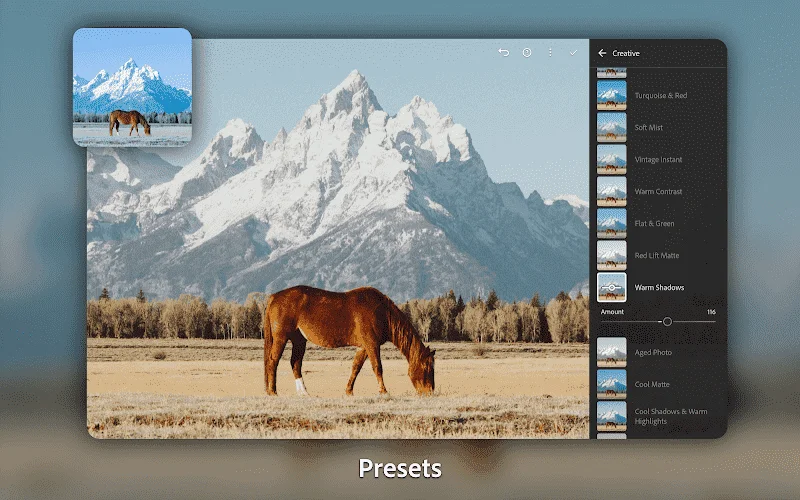This screenshot has width=800, height=500.
Task: Click the Flat & Green label
Action: coord(654,223)
